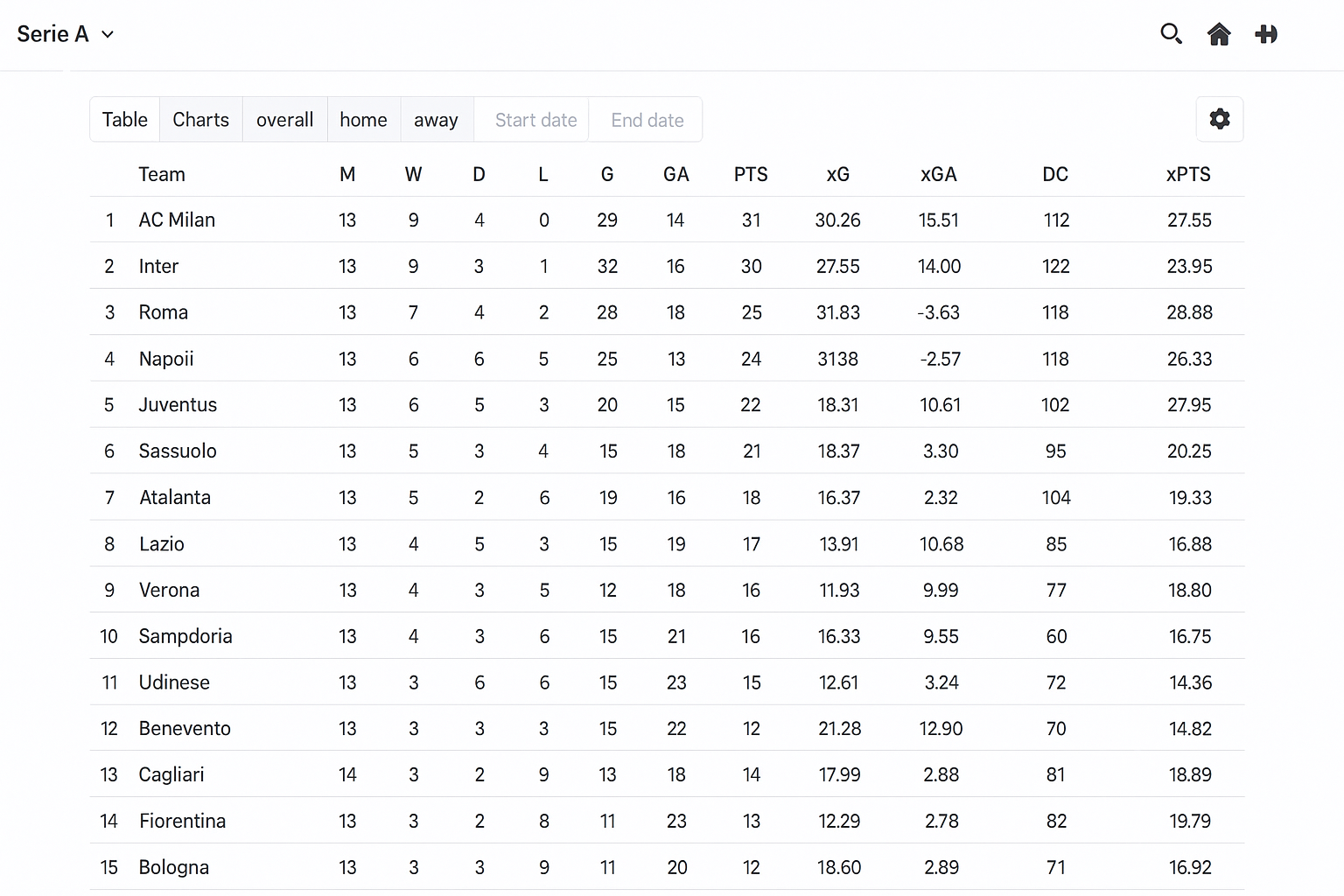The image size is (1344, 896).
Task: Select the overall filter option
Action: 284,120
